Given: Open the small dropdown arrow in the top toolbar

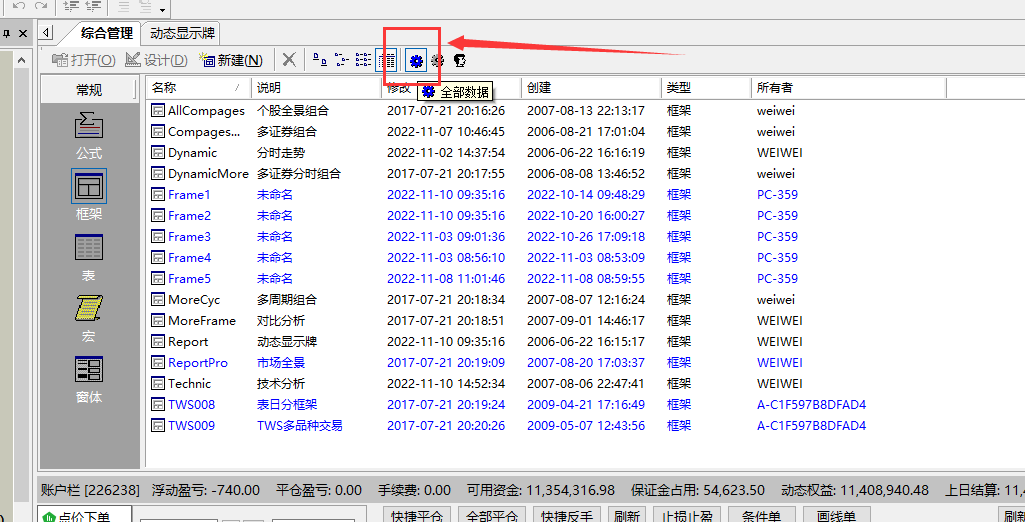Looking at the screenshot, I should (x=161, y=10).
